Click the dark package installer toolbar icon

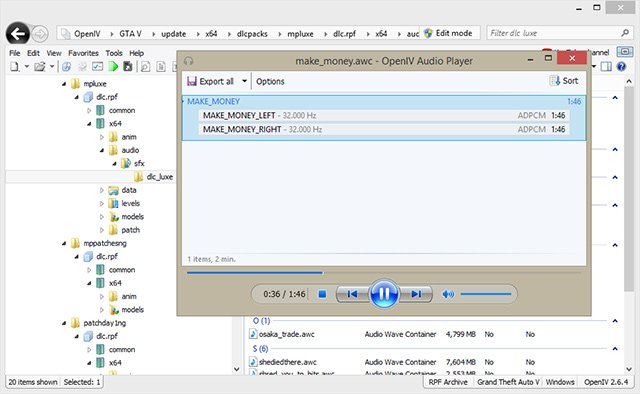(128, 67)
